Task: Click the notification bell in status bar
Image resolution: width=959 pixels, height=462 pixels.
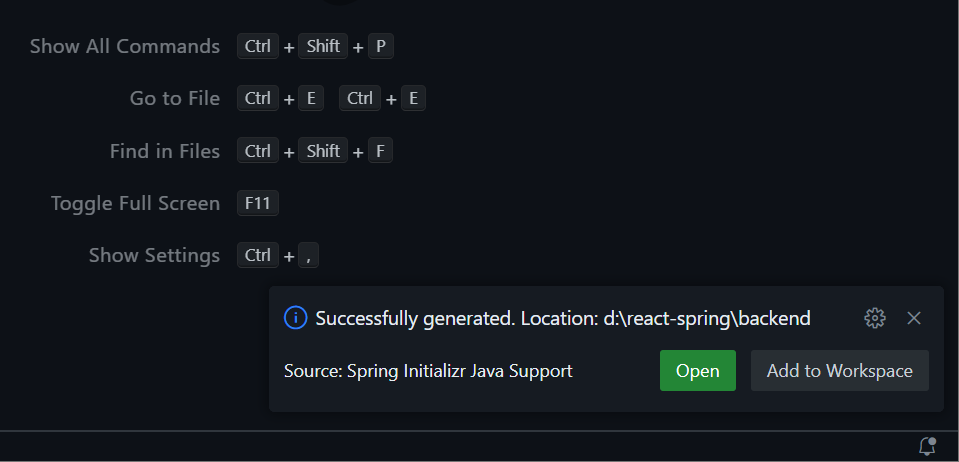Action: pyautogui.click(x=927, y=445)
